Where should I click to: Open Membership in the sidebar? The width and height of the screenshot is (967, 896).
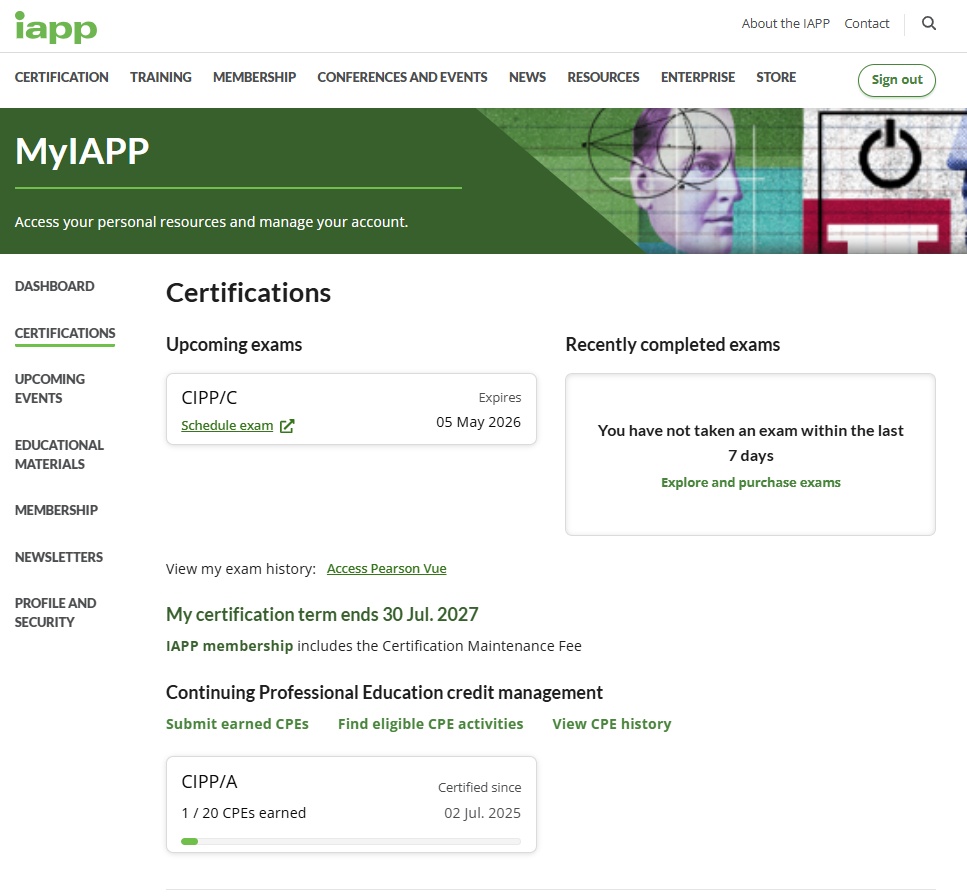point(56,510)
